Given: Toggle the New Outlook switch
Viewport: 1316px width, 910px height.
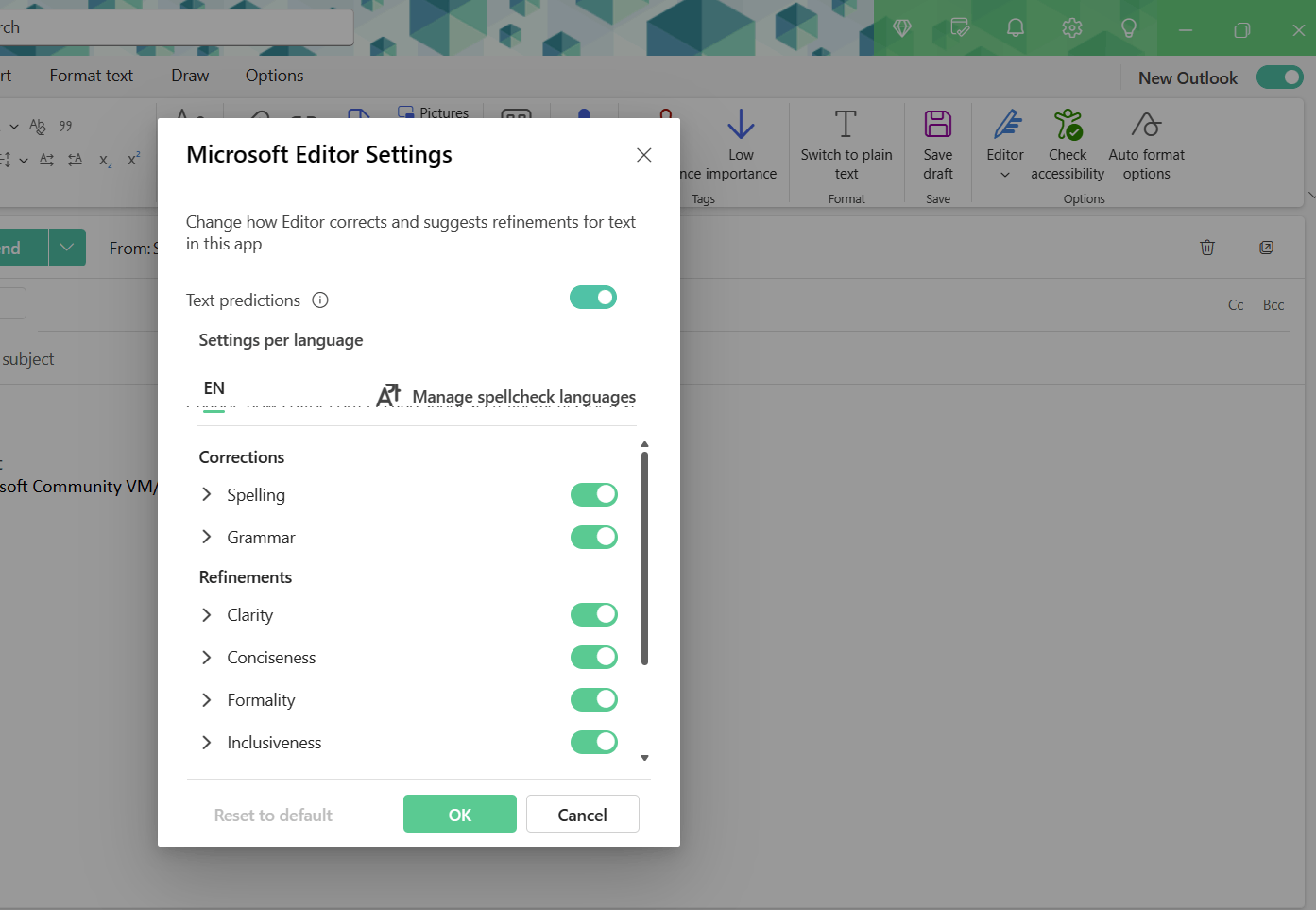Looking at the screenshot, I should coord(1280,77).
